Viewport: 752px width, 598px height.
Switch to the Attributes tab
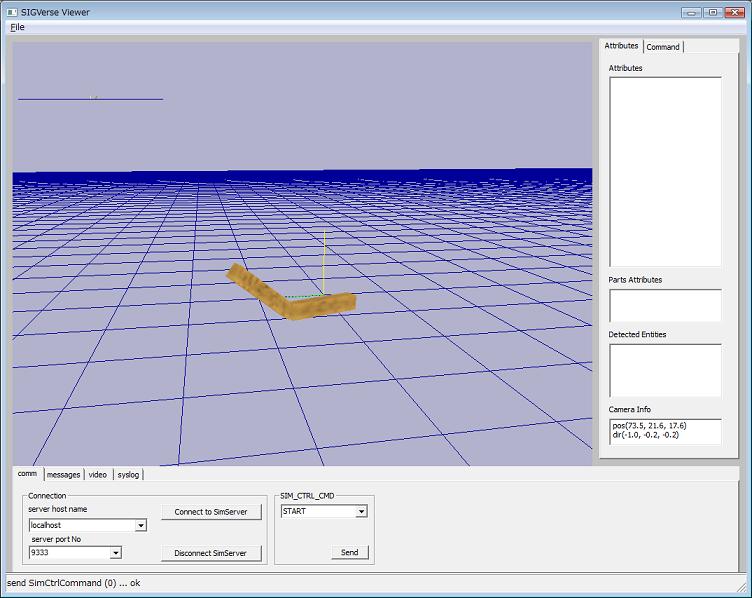621,46
